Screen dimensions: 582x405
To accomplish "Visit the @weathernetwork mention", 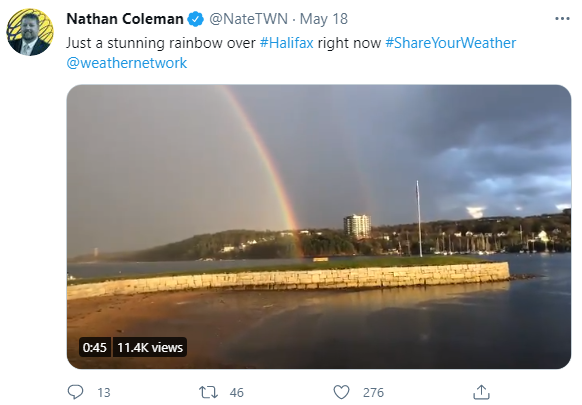I will [x=127, y=63].
